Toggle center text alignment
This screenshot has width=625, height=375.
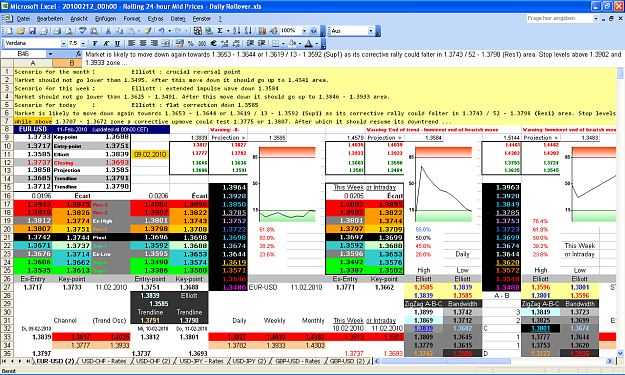(143, 43)
